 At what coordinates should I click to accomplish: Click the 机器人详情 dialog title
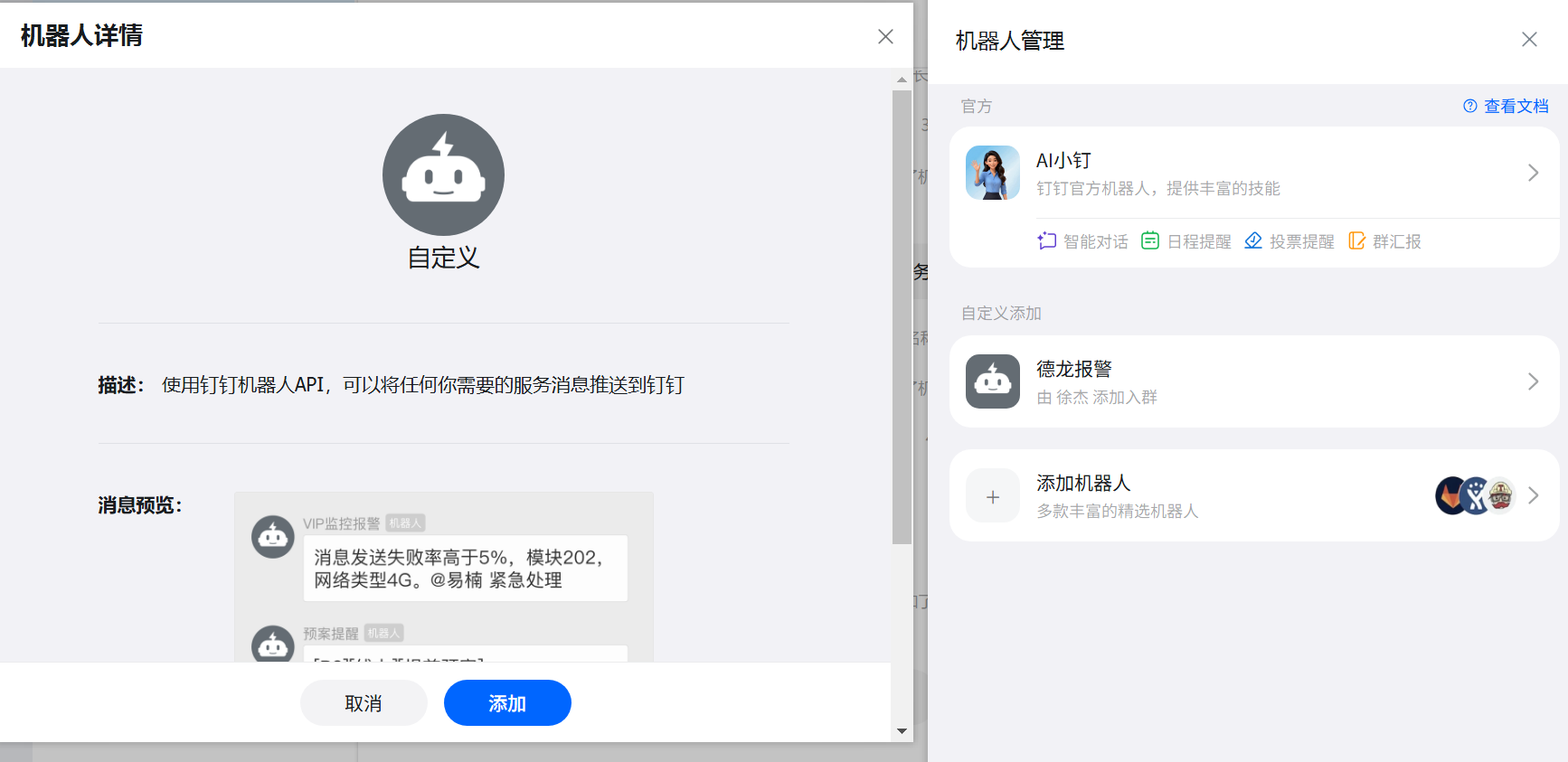(81, 35)
